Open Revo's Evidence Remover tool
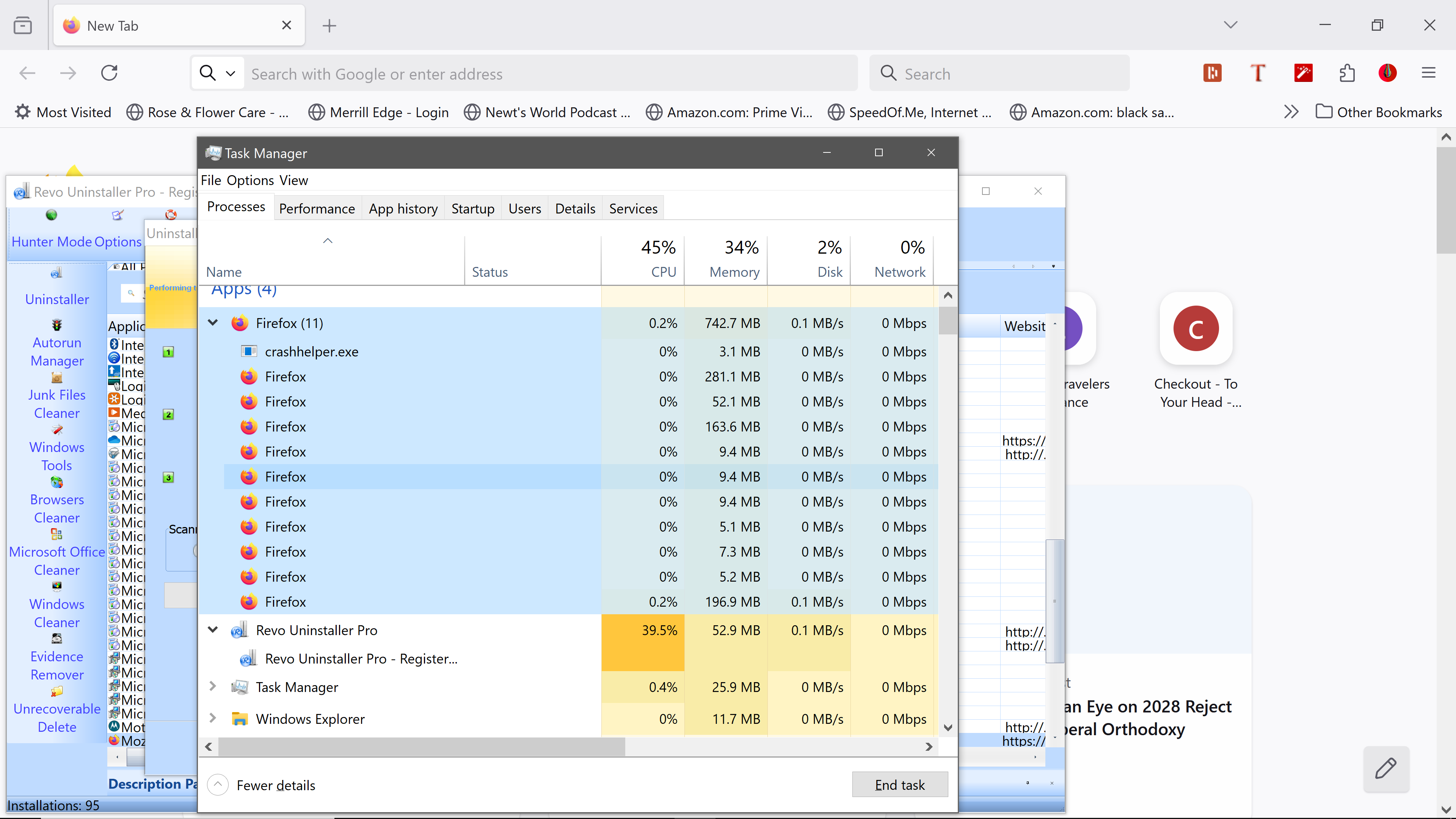Screen dimensions: 1456x819 click(56, 665)
